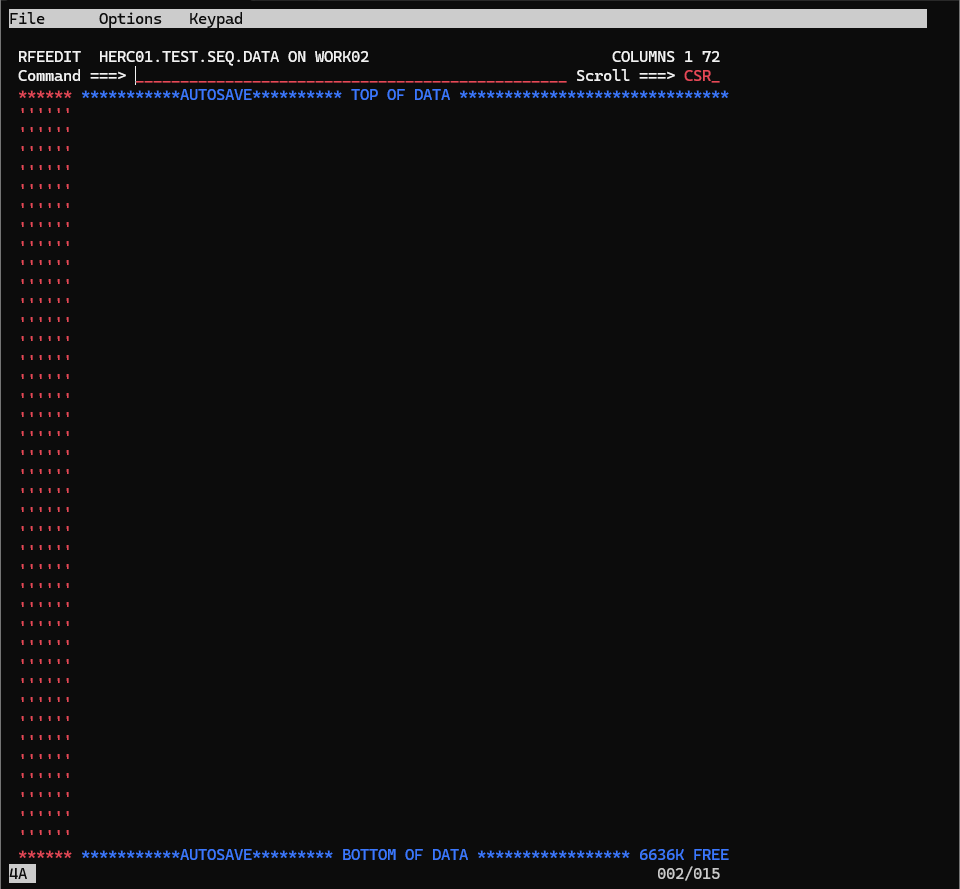Image resolution: width=960 pixels, height=889 pixels.
Task: Click the Command ===> label
Action: (x=72, y=76)
